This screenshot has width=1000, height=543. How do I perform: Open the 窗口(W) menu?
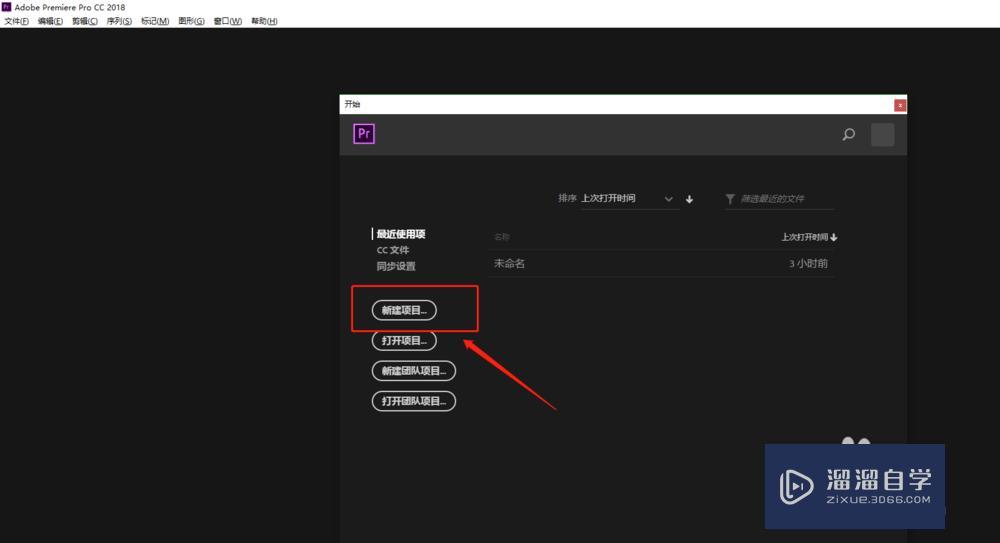pyautogui.click(x=228, y=21)
